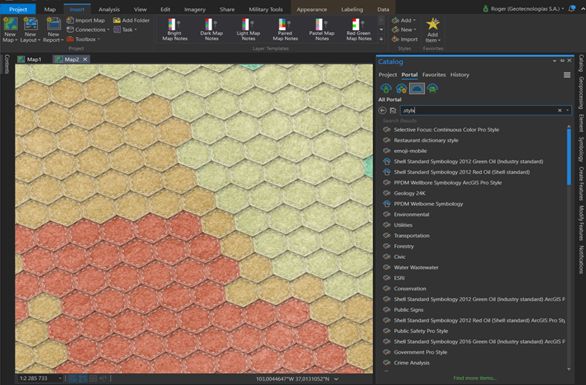Open the Military Tools ribbon tab

coord(266,9)
